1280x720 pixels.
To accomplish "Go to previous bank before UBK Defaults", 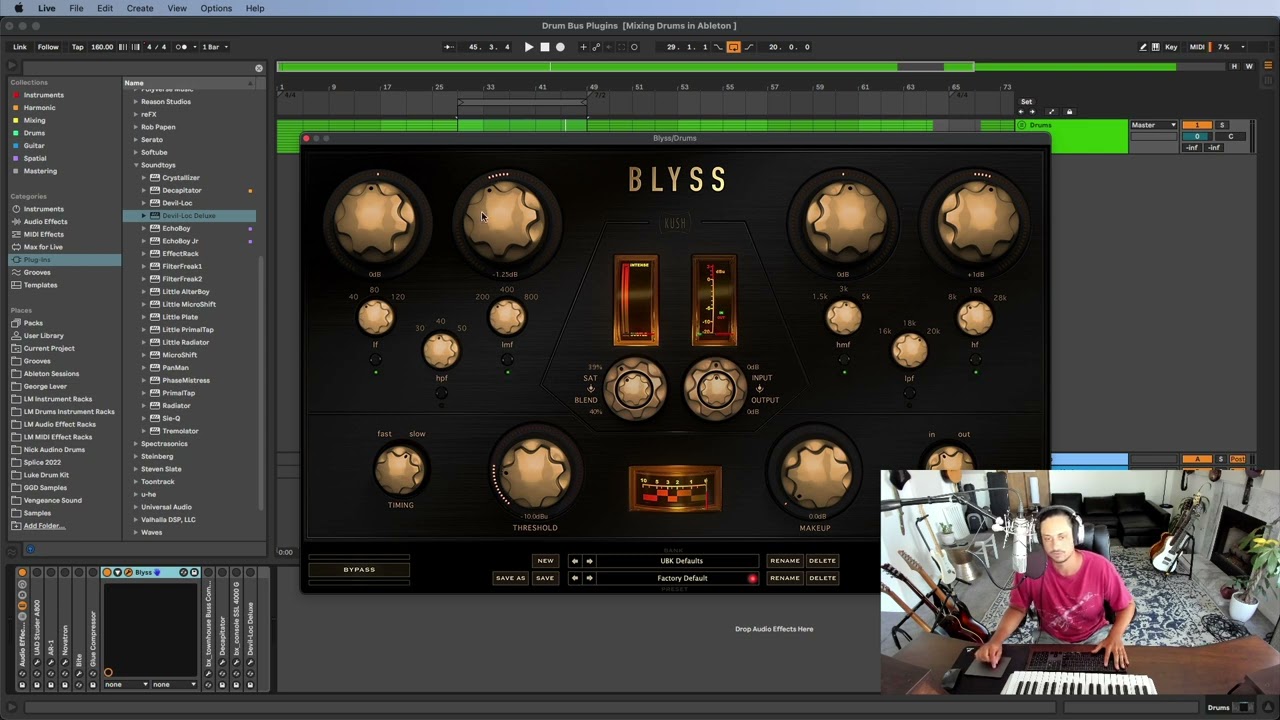I will [574, 561].
